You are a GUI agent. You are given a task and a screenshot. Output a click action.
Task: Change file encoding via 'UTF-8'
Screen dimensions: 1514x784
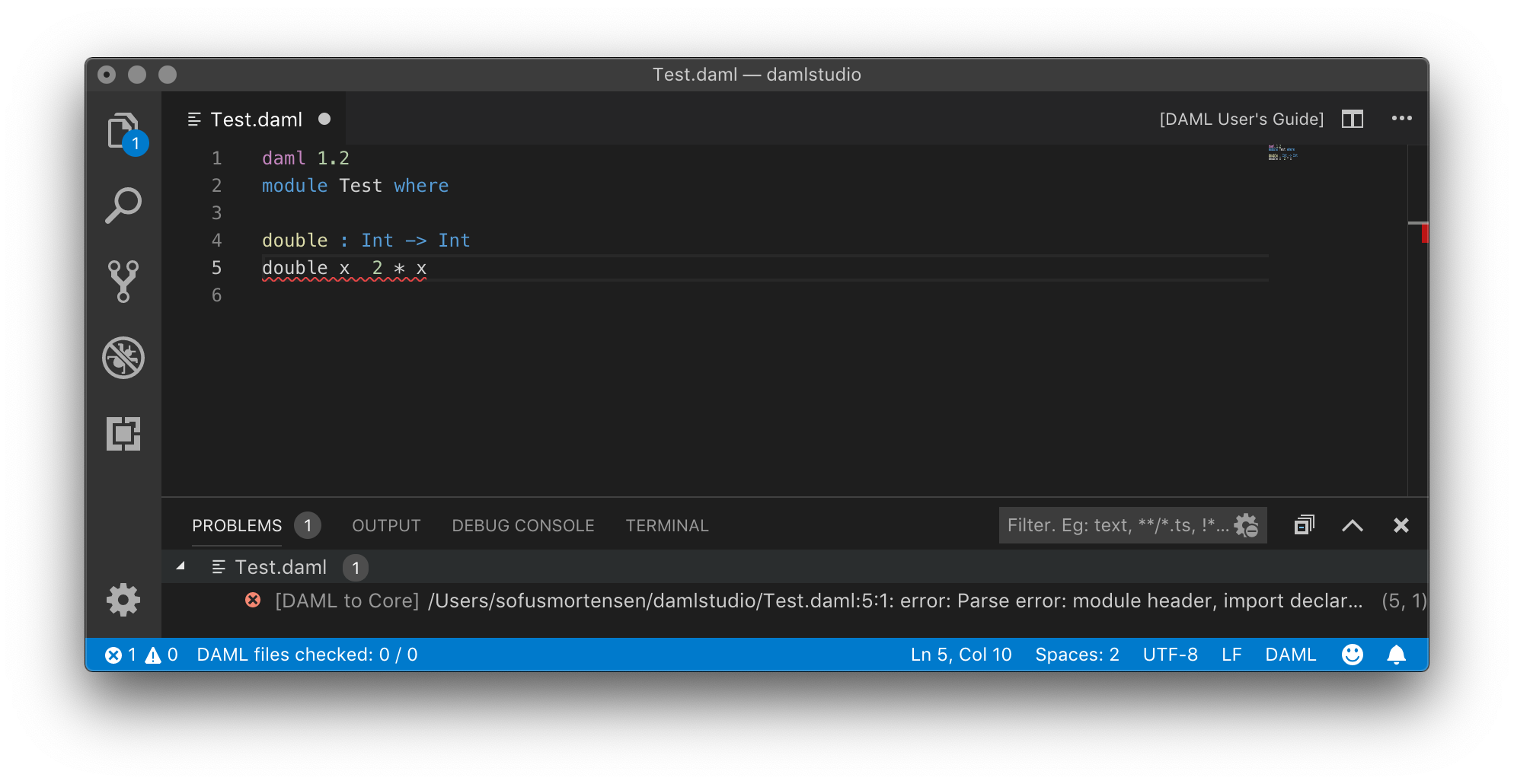[1170, 655]
